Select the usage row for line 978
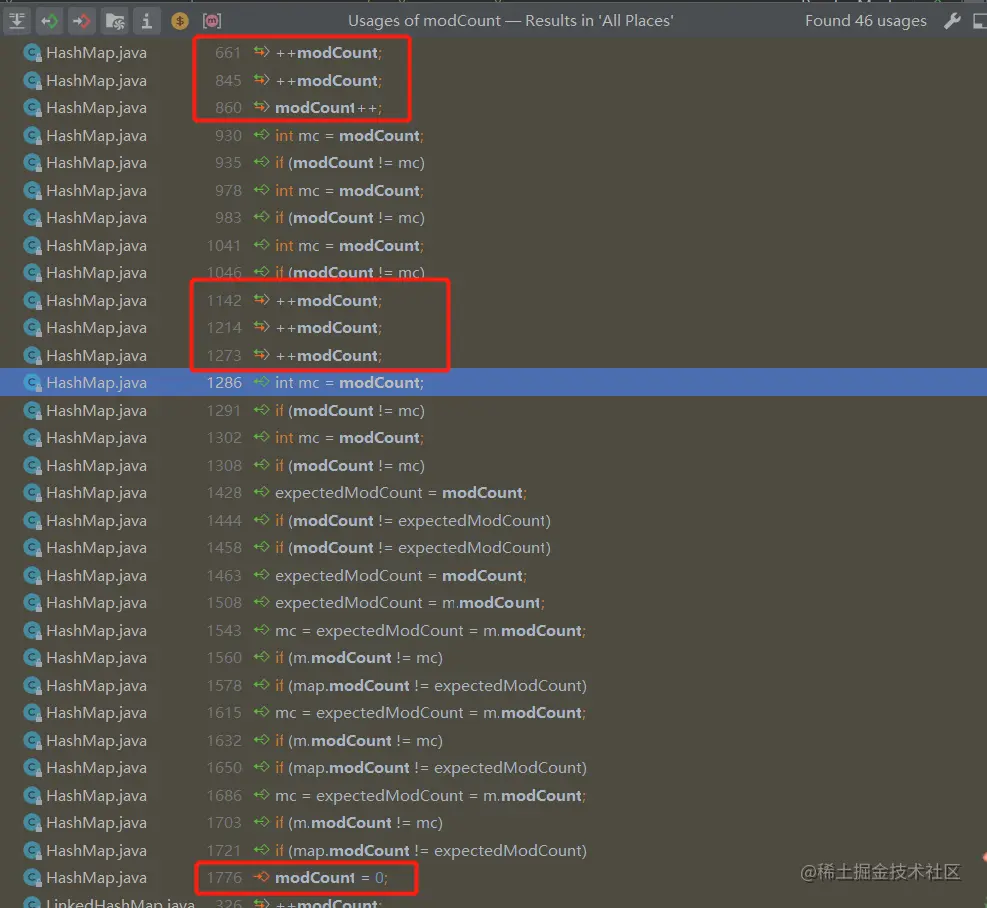Screen dimensions: 987x908 coord(494,190)
